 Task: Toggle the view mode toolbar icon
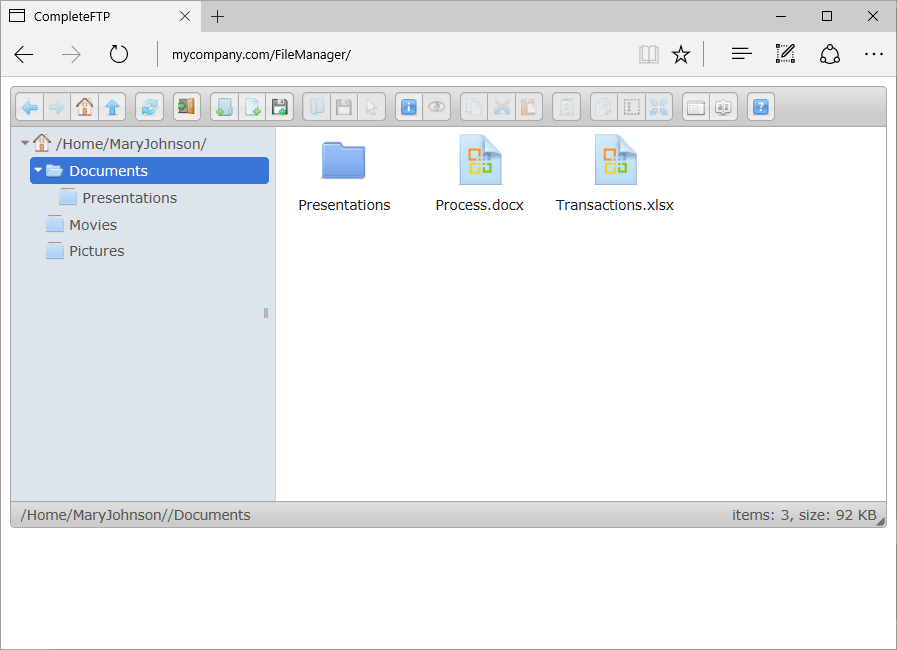pos(696,107)
